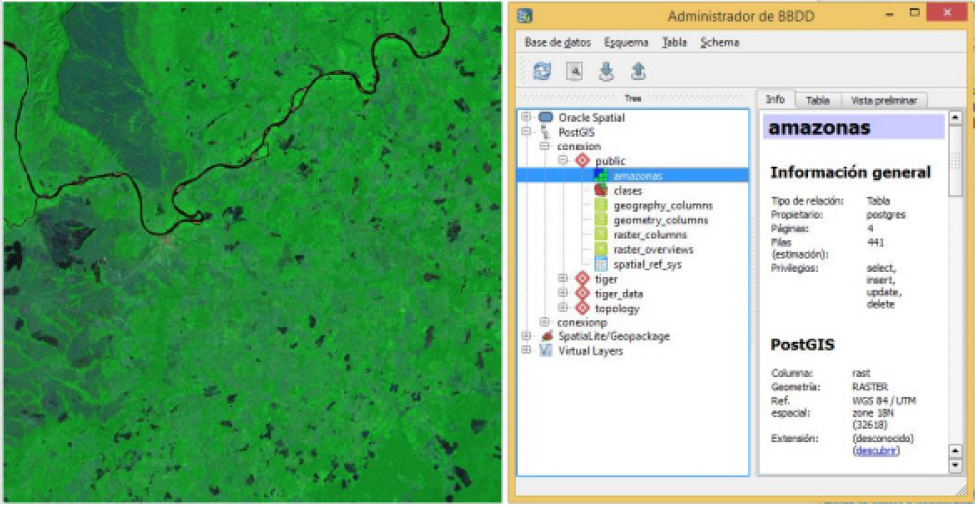Viewport: 978px width, 507px height.
Task: Collapse the PostGIS tree node
Action: [526, 132]
